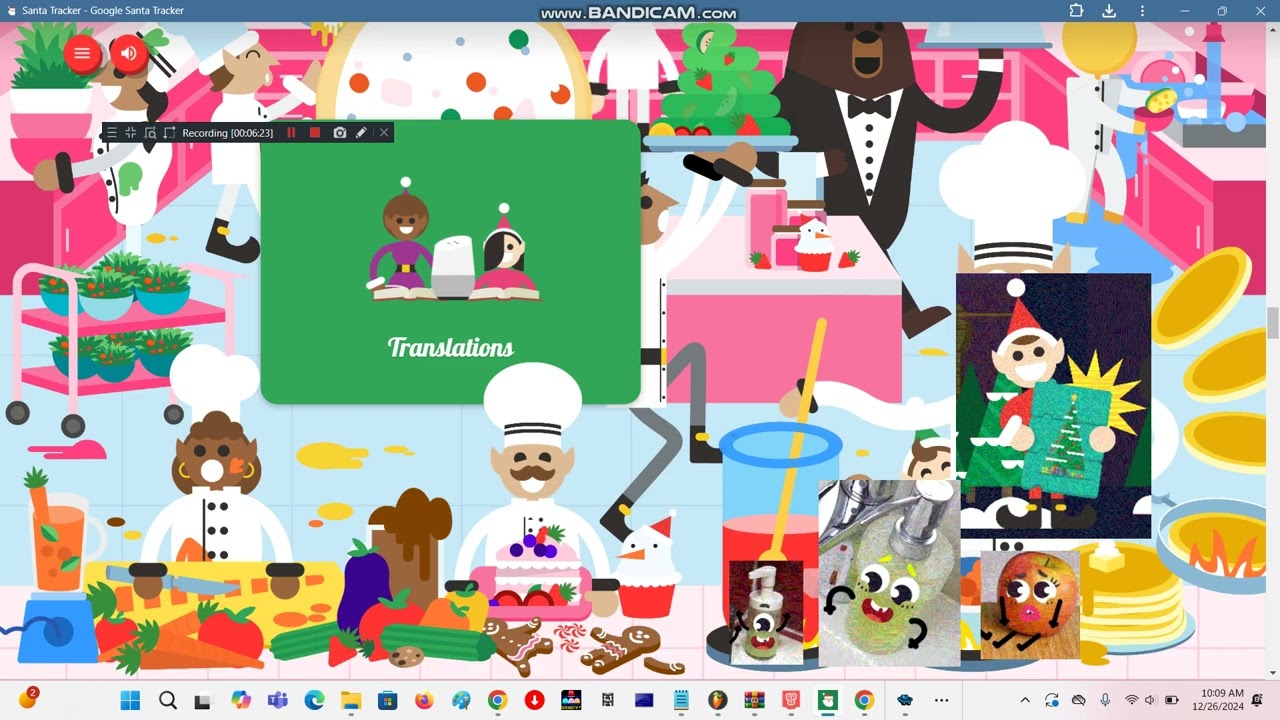This screenshot has width=1280, height=720.
Task: Open the soap dispenser at sink picture
Action: tap(889, 572)
